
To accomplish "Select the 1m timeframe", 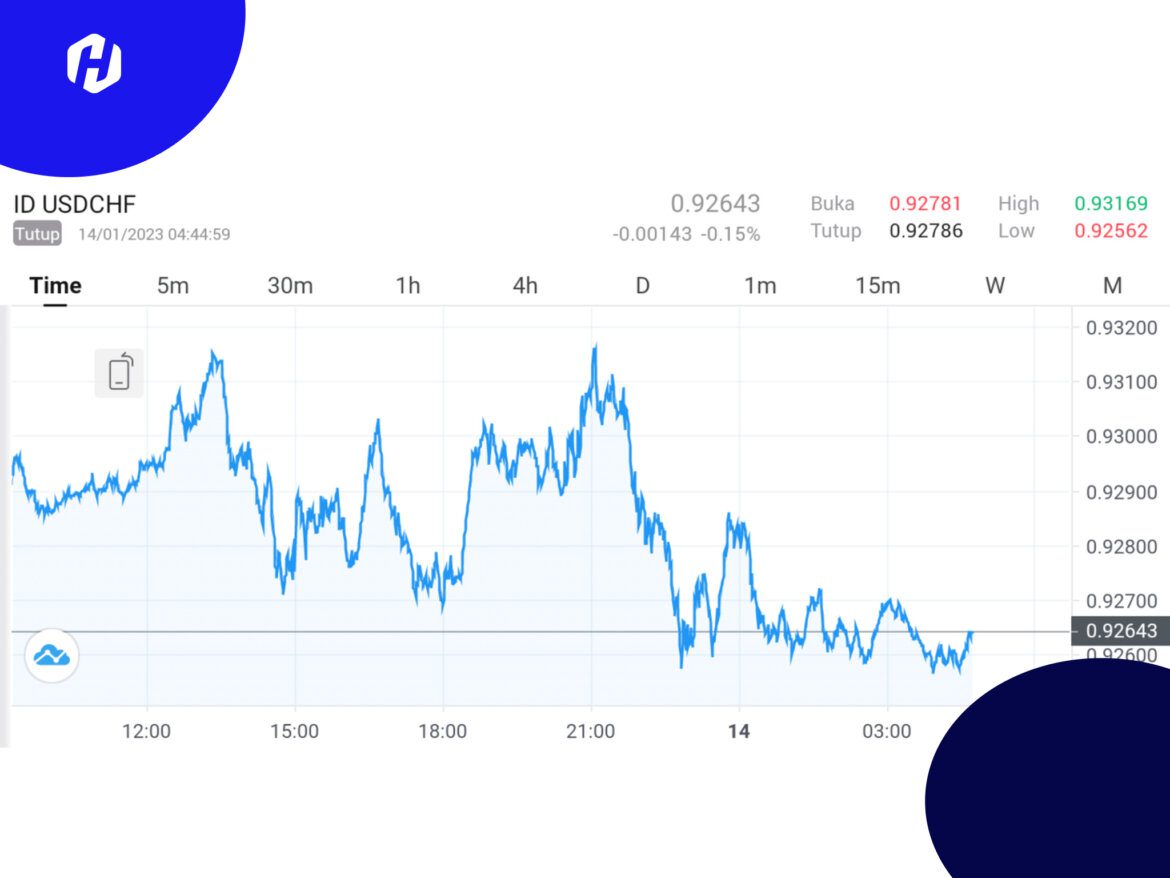I will pos(761,285).
